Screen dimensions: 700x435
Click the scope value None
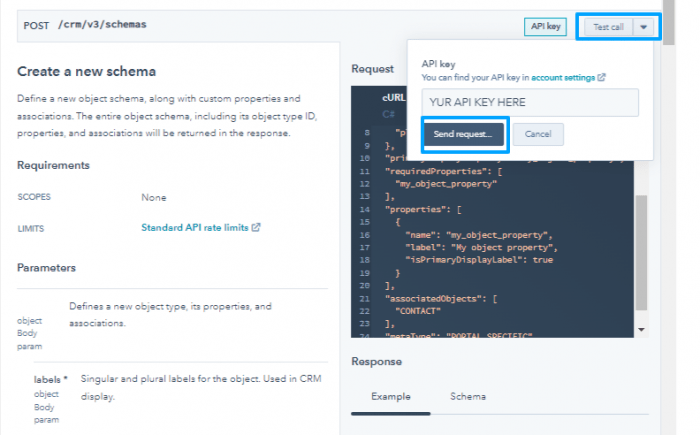(154, 197)
